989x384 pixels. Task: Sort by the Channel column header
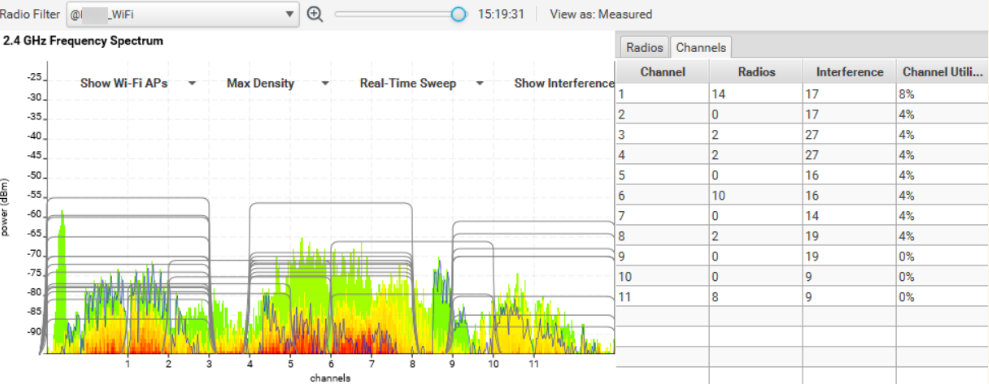click(663, 72)
